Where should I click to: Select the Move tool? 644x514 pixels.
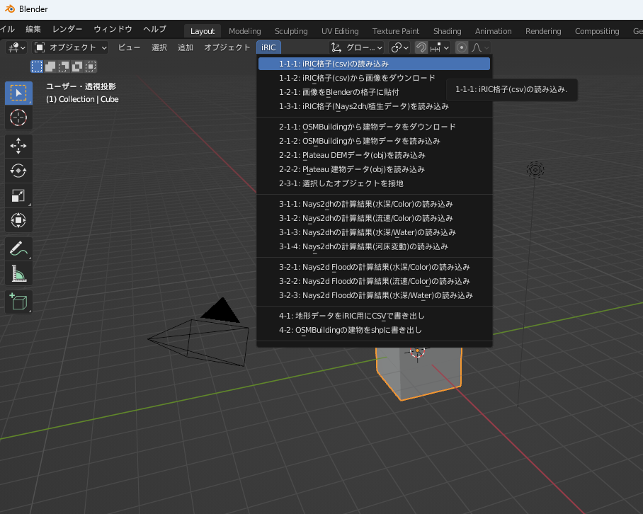18,146
